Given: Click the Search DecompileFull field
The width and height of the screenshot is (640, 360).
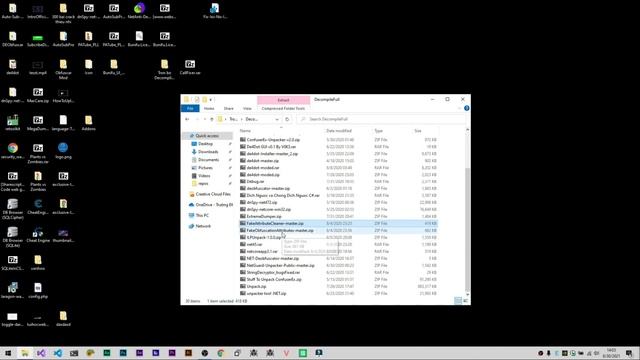Looking at the screenshot, I should click(382, 119).
